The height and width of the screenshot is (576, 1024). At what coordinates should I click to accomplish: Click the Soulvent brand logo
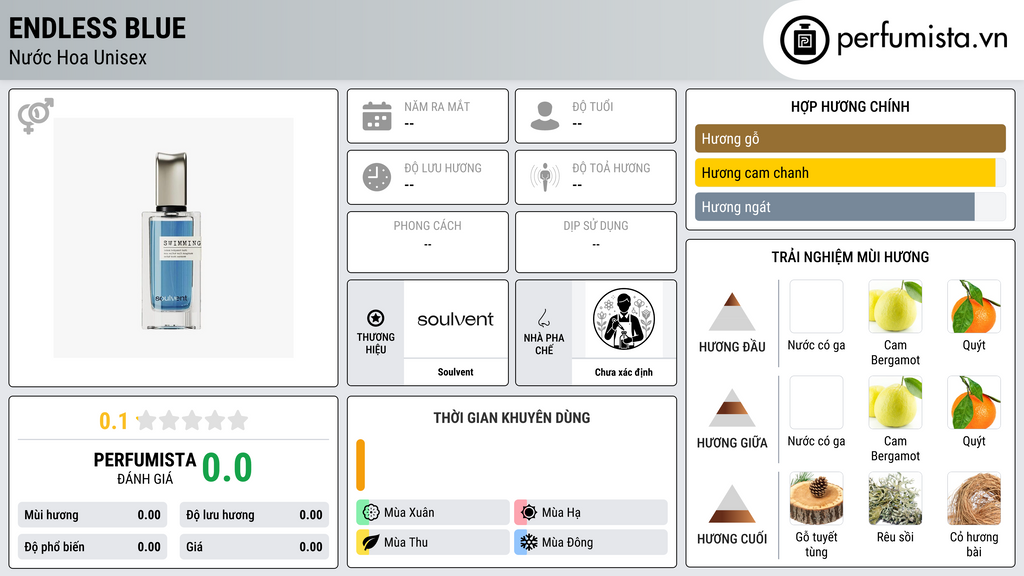pyautogui.click(x=456, y=319)
